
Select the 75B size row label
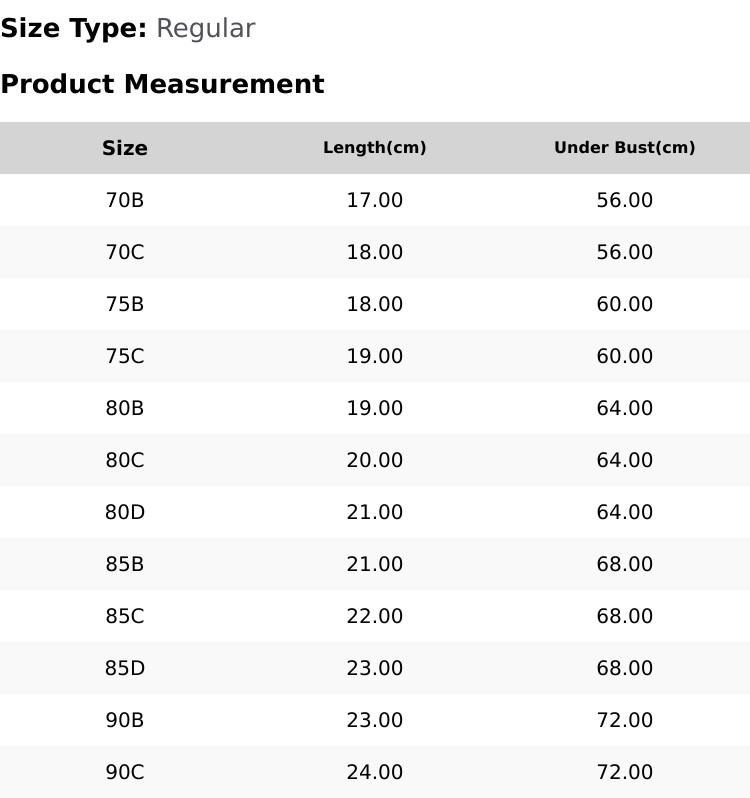[125, 304]
